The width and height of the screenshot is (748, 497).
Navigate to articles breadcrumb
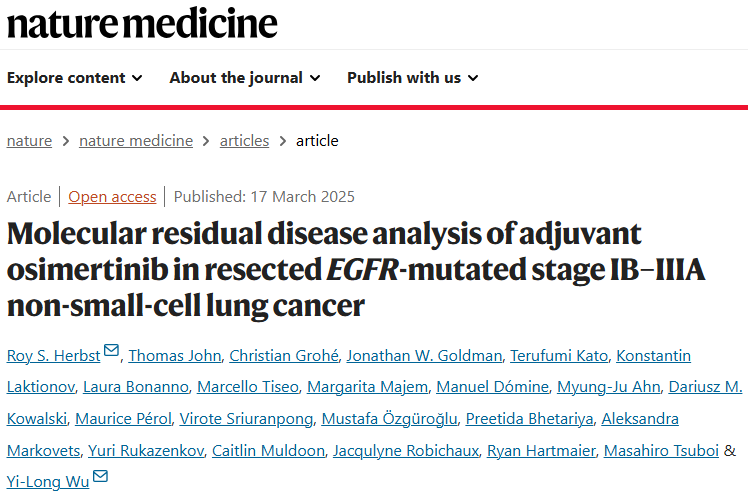(244, 141)
